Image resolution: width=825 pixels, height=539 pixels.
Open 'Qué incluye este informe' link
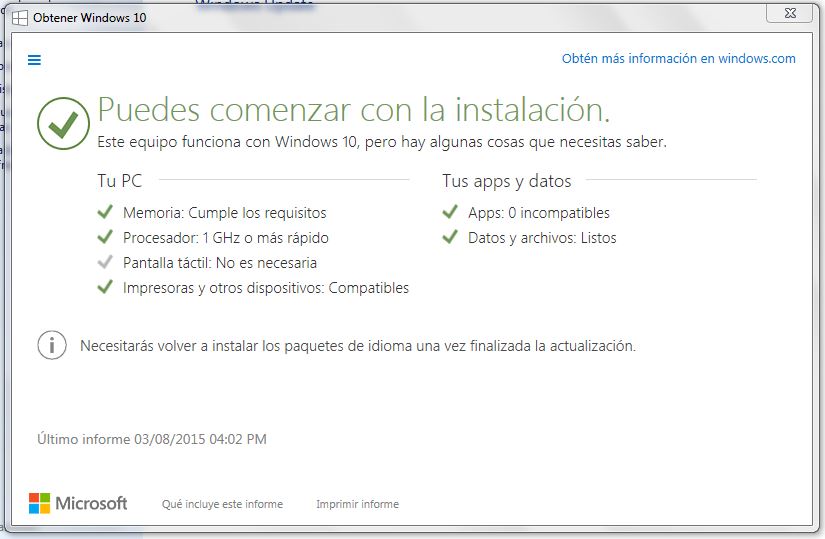[222, 504]
